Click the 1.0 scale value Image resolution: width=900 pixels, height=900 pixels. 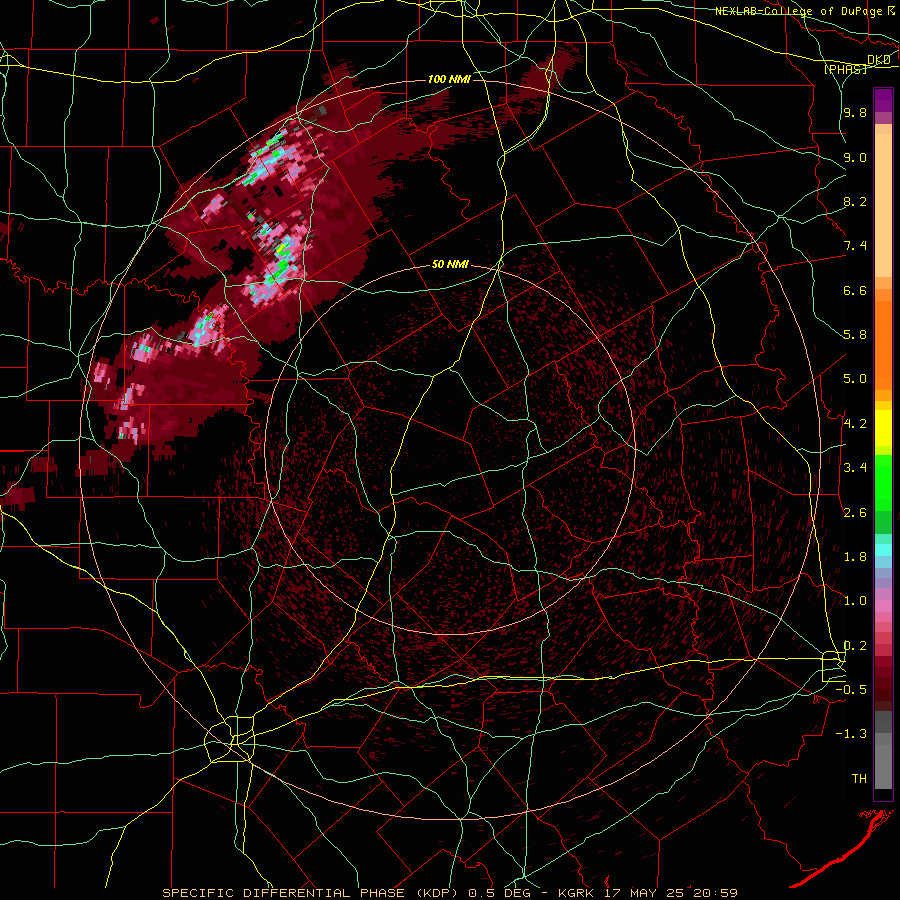pyautogui.click(x=855, y=601)
